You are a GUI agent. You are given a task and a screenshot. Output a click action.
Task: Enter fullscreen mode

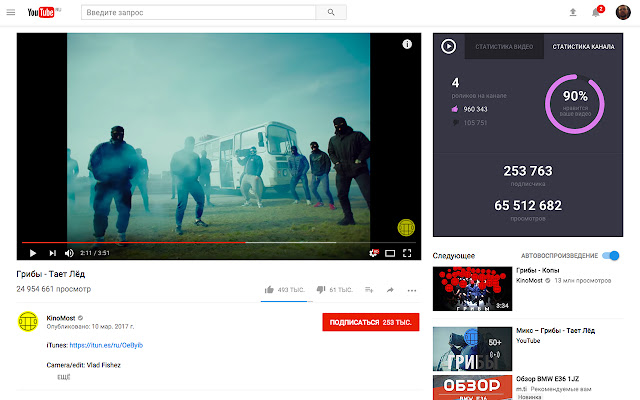click(x=407, y=253)
